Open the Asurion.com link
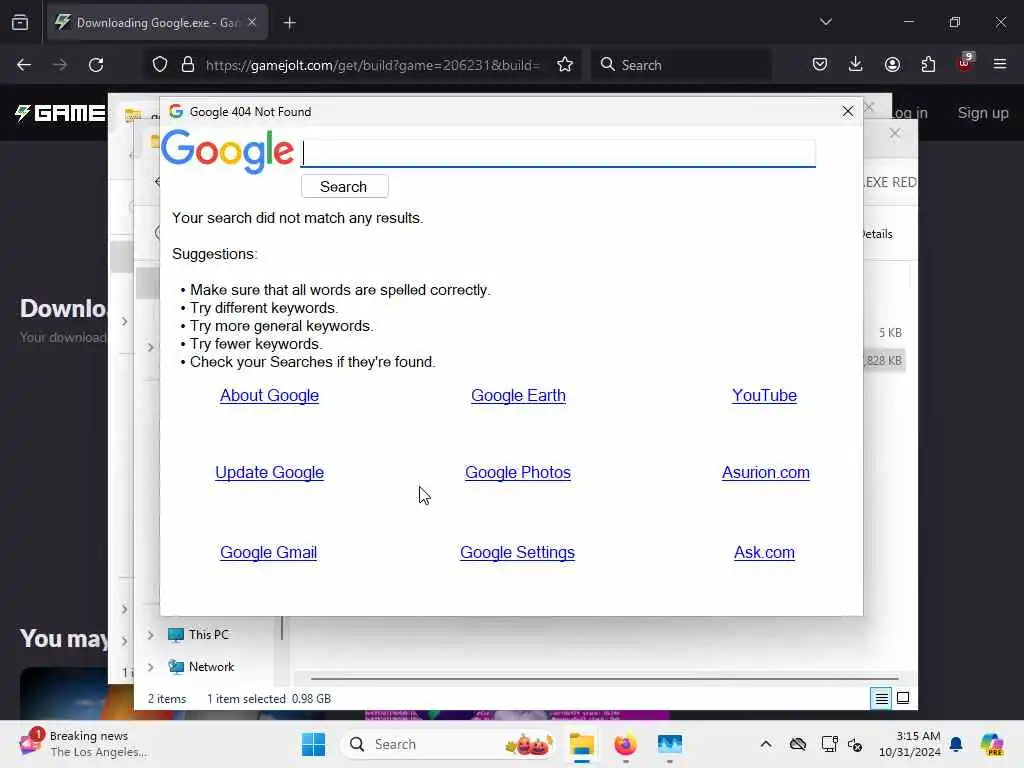The height and width of the screenshot is (768, 1024). click(x=765, y=473)
